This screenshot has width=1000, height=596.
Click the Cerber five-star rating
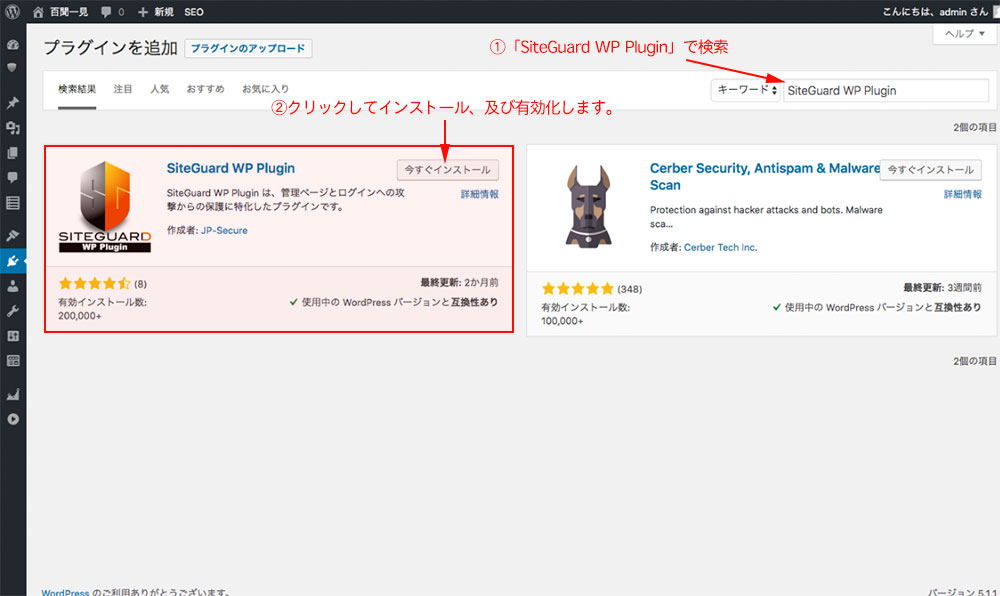tap(578, 289)
